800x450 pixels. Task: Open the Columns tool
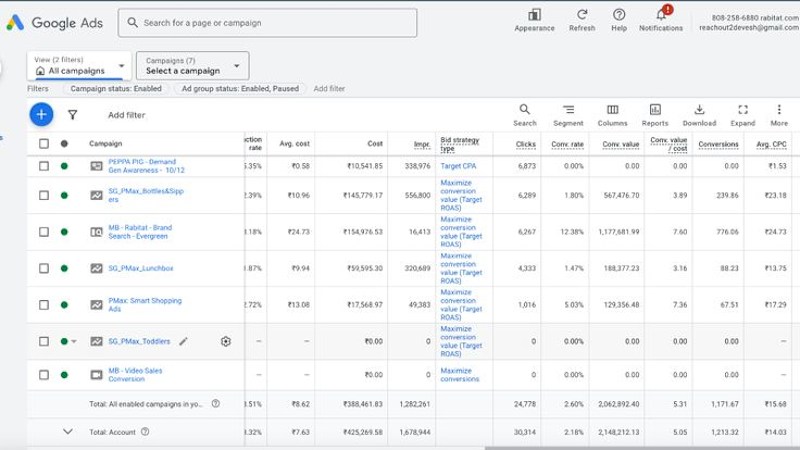(x=612, y=115)
